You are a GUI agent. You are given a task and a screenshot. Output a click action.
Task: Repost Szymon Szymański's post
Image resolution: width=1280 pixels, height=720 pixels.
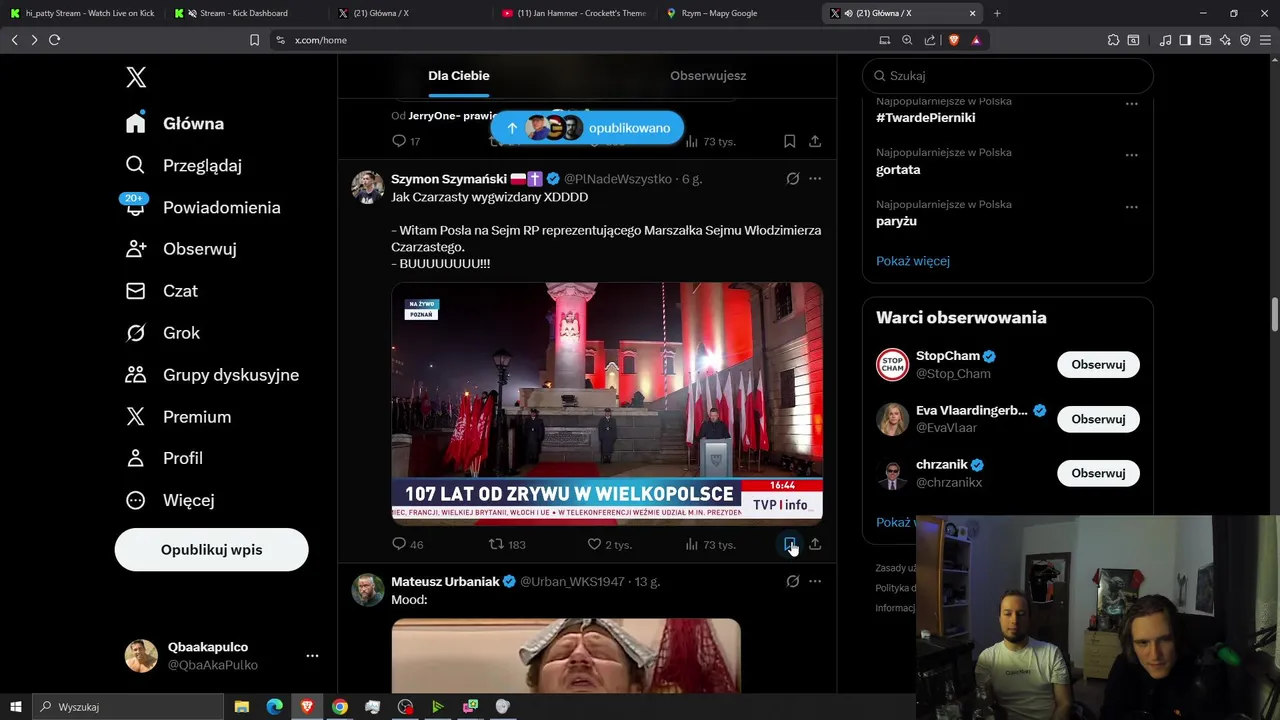(x=506, y=544)
